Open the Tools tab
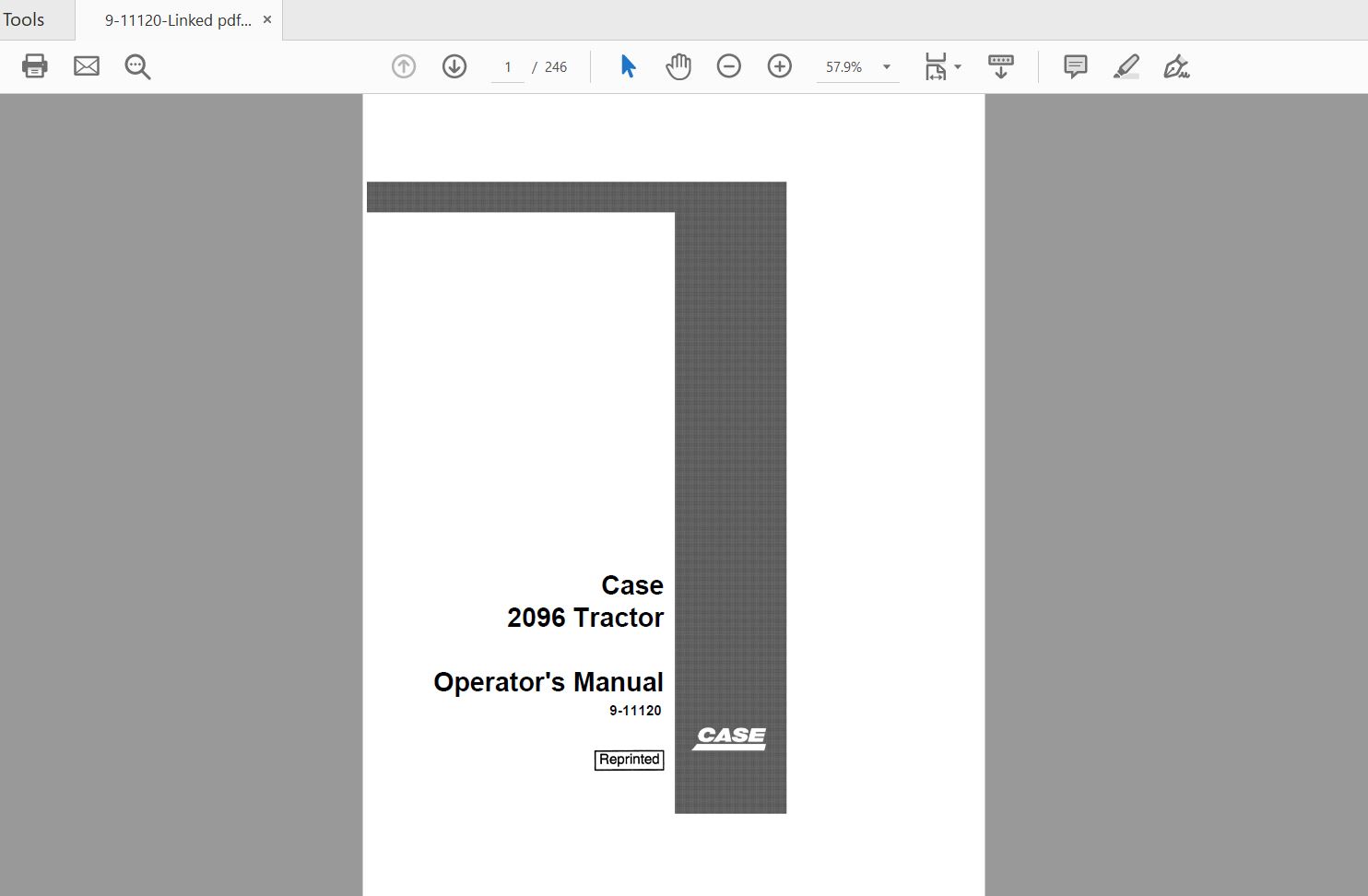 click(x=23, y=19)
